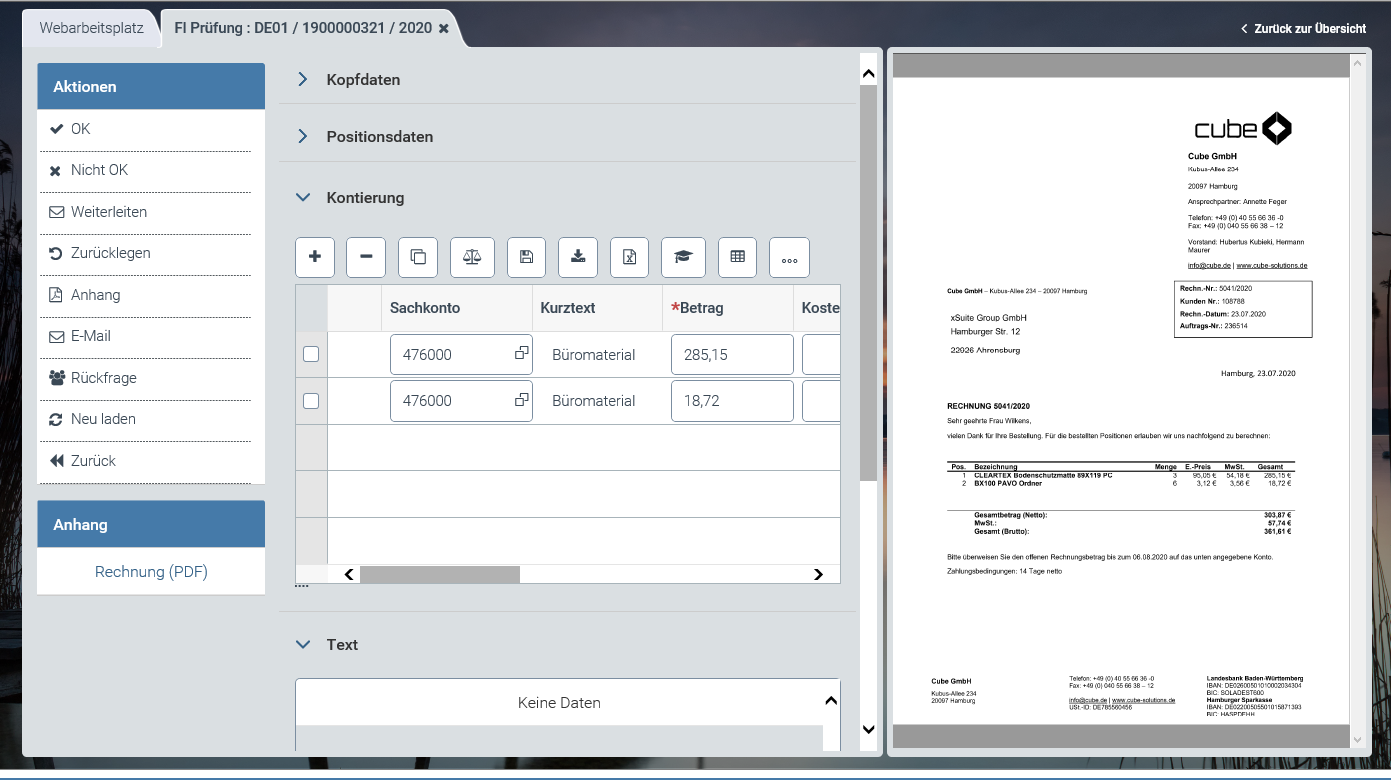This screenshot has width=1391, height=780.
Task: Switch to the Webarbeitsplatz tab
Action: (x=92, y=28)
